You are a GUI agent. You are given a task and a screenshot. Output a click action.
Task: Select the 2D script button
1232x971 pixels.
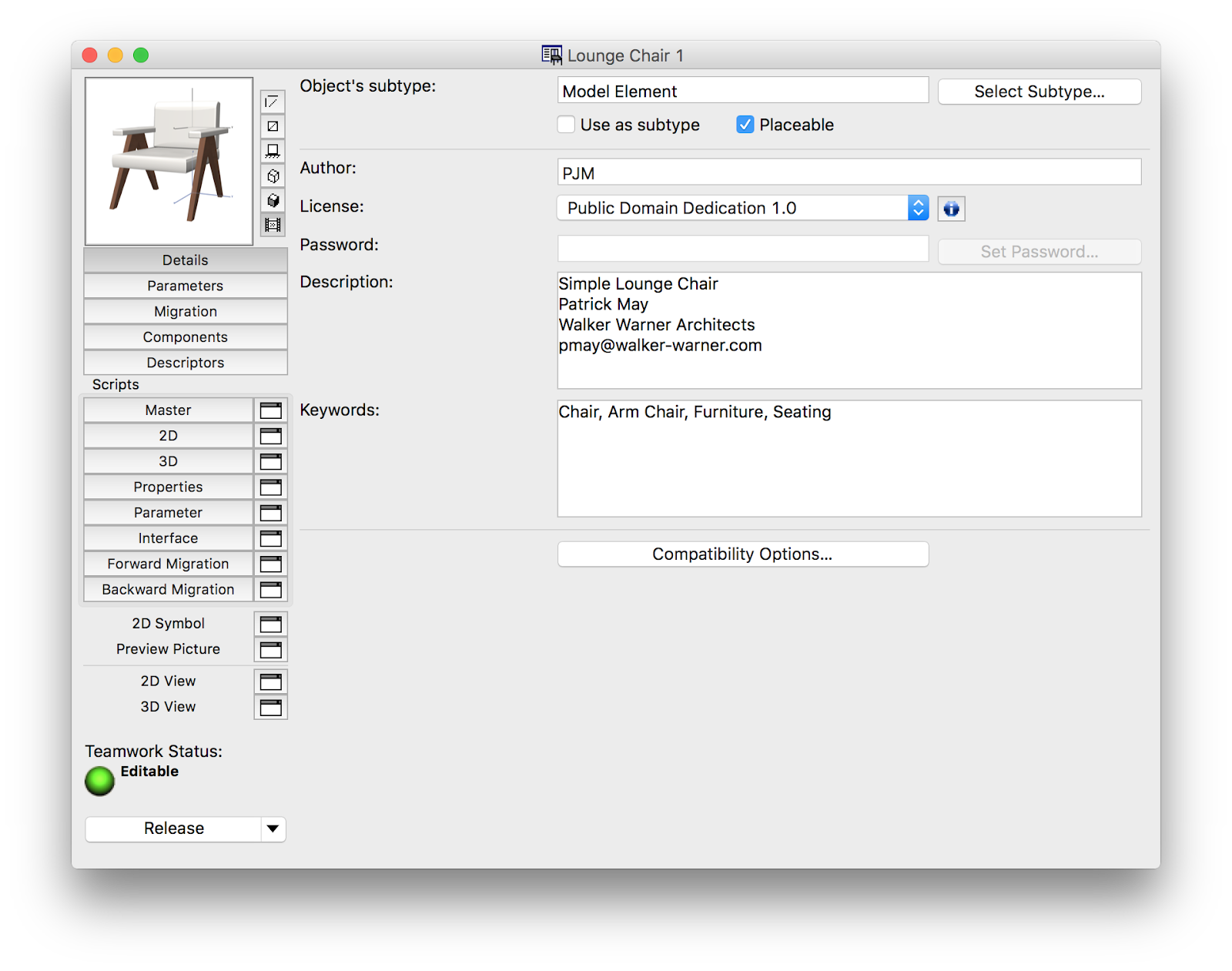point(169,436)
